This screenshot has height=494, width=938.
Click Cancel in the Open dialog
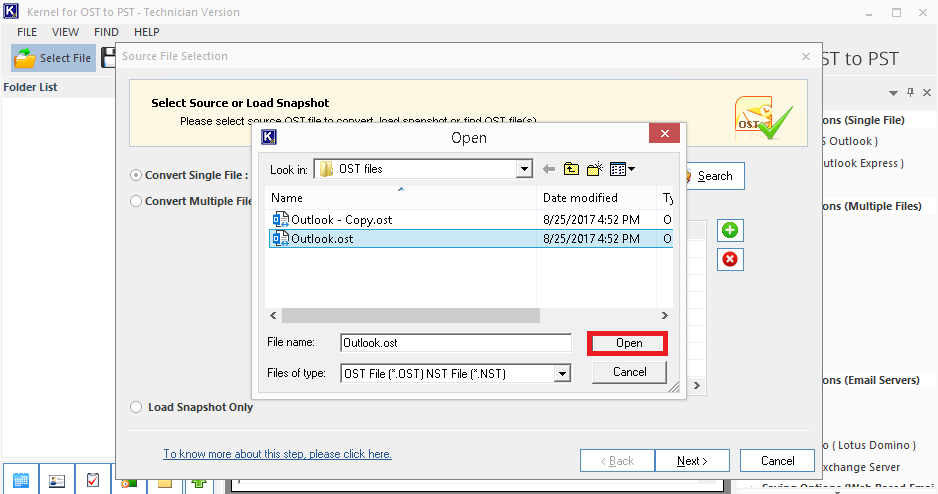[629, 372]
